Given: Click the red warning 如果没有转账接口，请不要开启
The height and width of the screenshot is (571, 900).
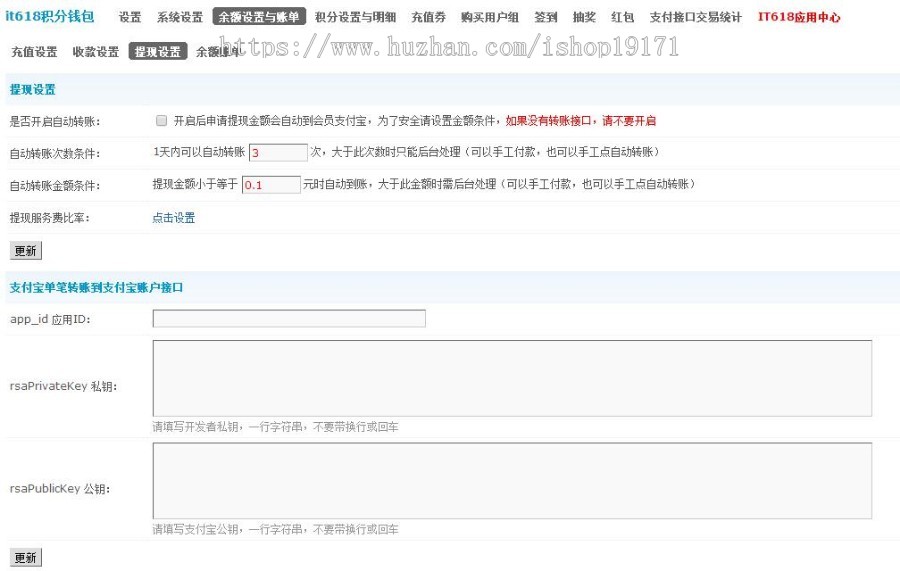Looking at the screenshot, I should coord(580,121).
